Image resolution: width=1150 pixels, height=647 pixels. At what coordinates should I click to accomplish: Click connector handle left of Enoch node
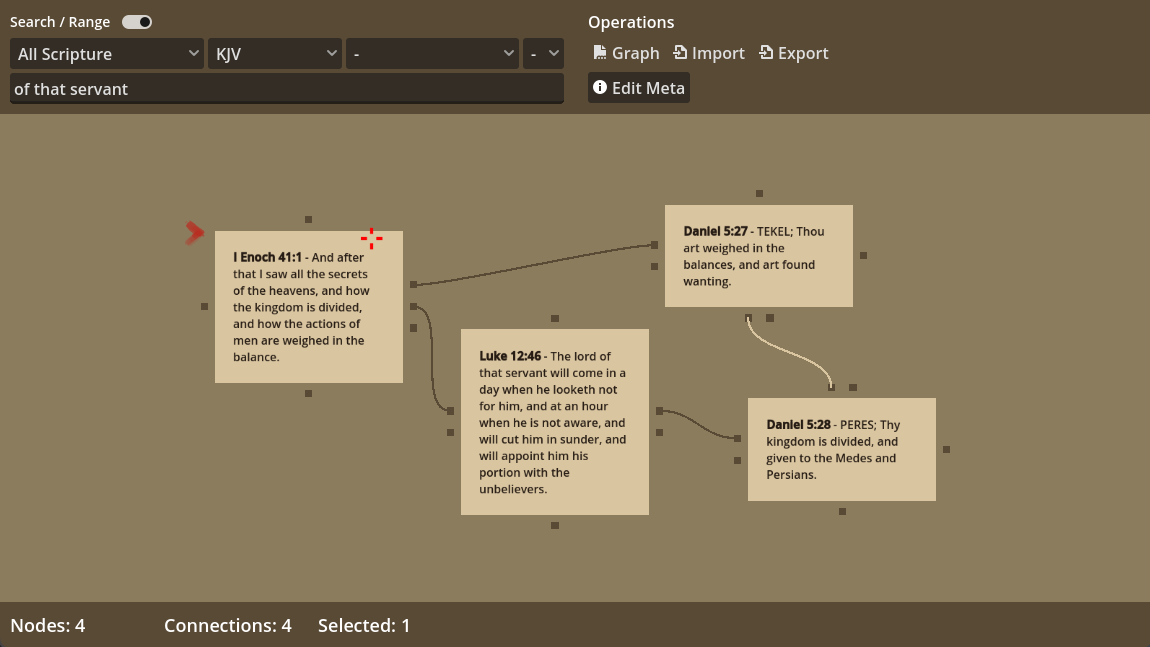coord(204,306)
